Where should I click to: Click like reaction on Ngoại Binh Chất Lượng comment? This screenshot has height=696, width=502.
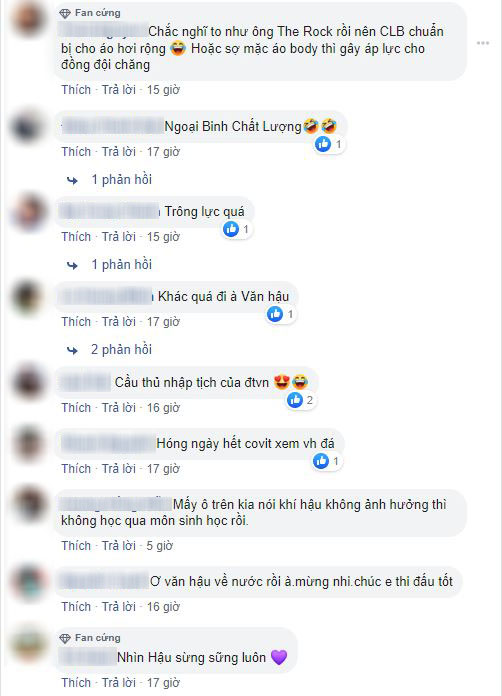[x=329, y=144]
